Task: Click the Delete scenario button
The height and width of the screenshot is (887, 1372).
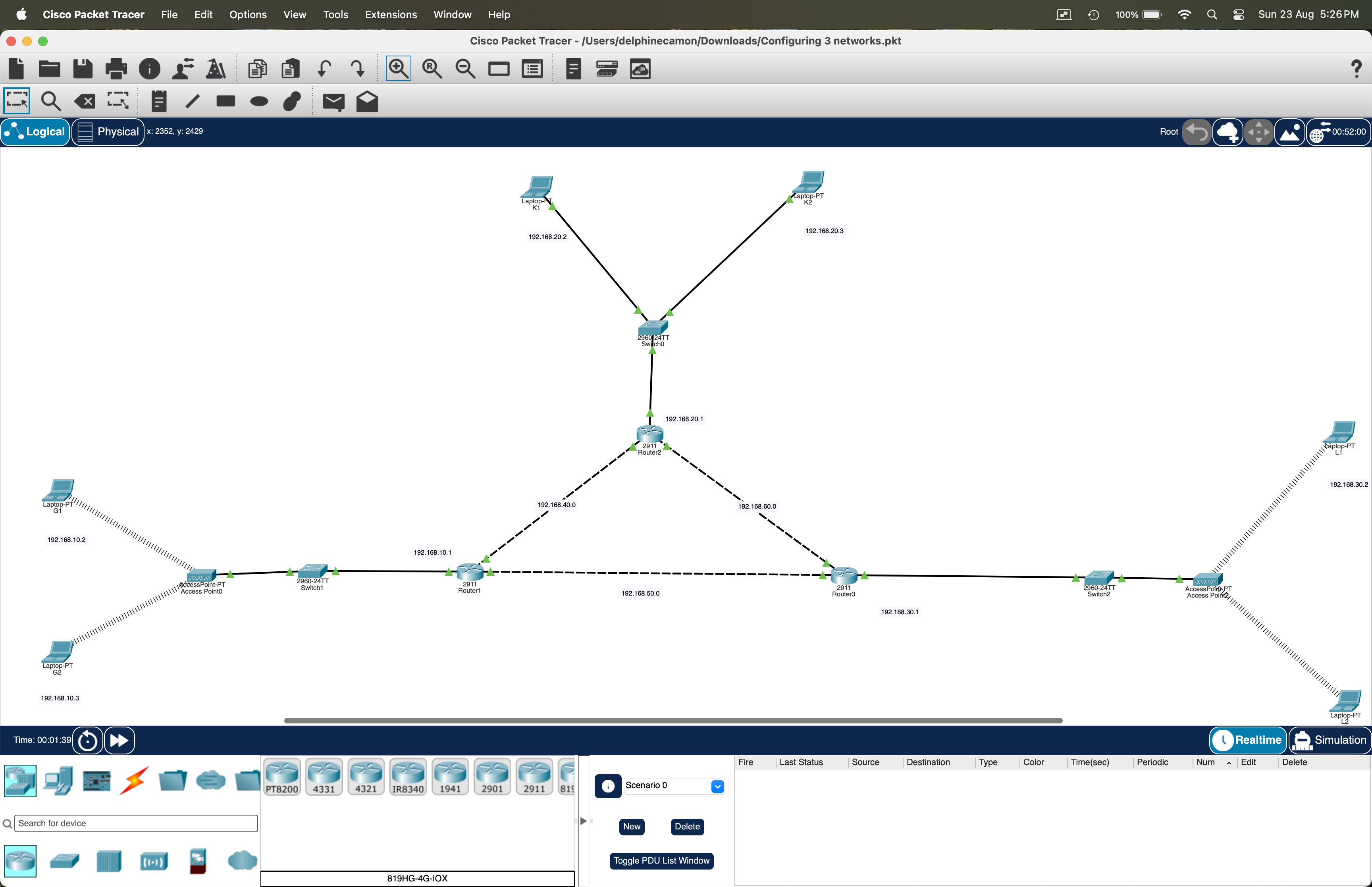Action: point(687,827)
